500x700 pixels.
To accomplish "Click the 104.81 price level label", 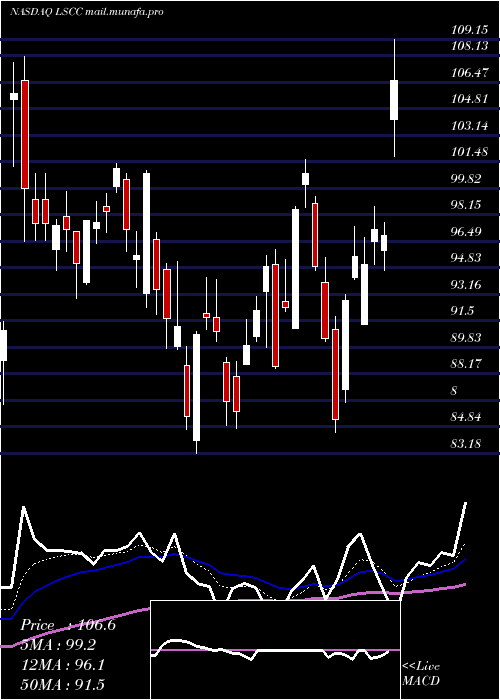I will click(469, 99).
